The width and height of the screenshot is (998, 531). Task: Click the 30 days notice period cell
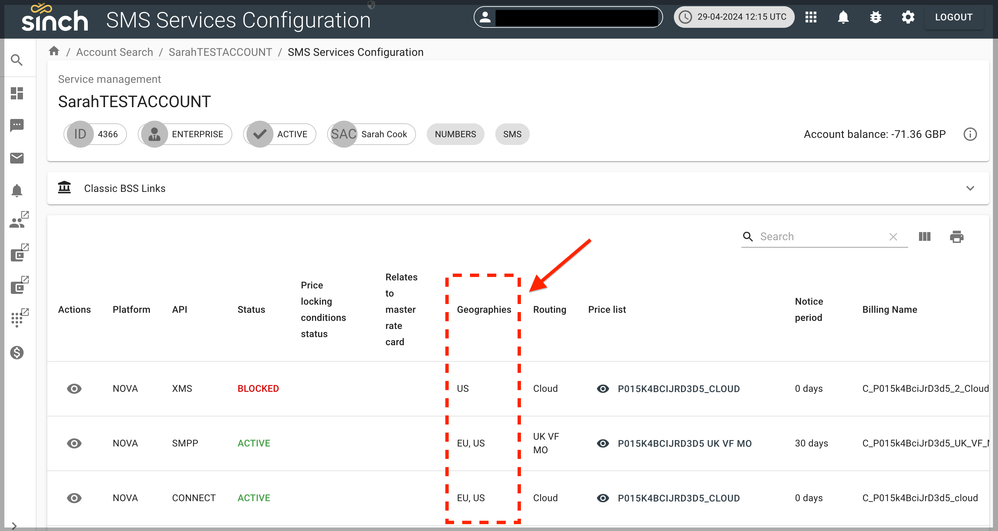(811, 443)
